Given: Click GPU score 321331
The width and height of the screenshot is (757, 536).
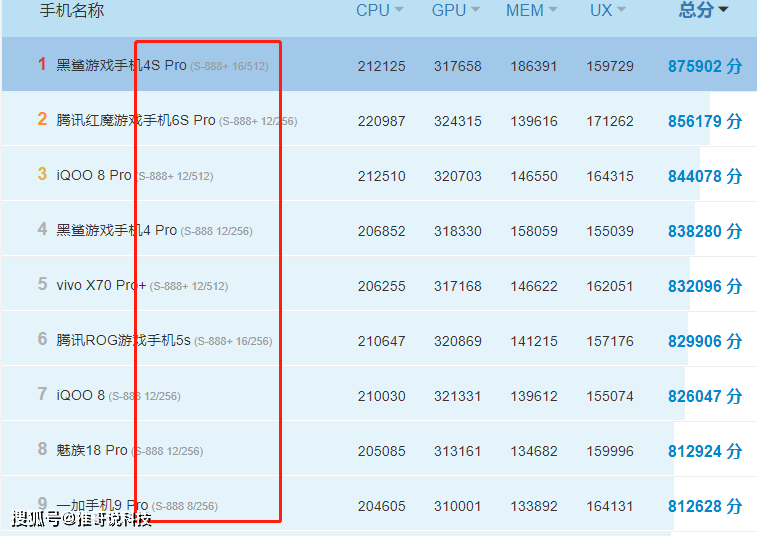Looking at the screenshot, I should pyautogui.click(x=458, y=396).
